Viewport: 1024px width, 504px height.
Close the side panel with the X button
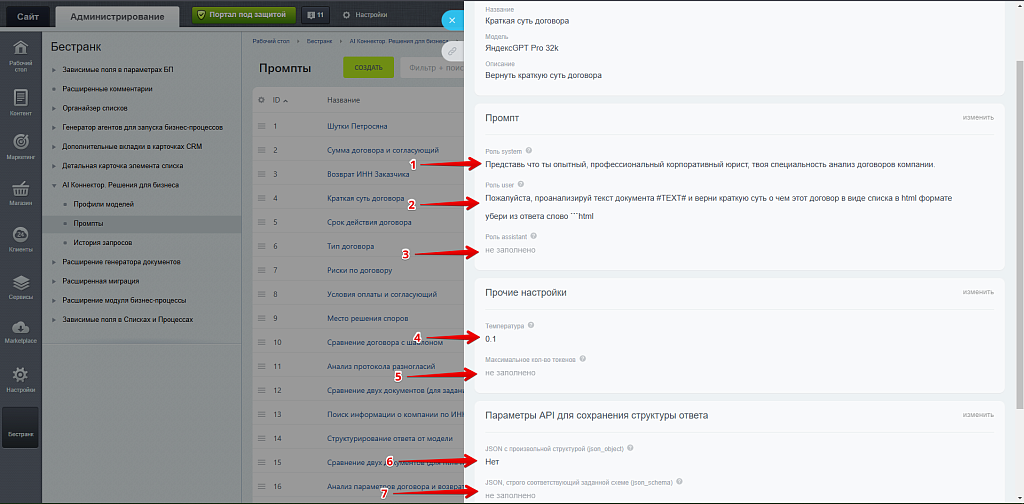451,19
